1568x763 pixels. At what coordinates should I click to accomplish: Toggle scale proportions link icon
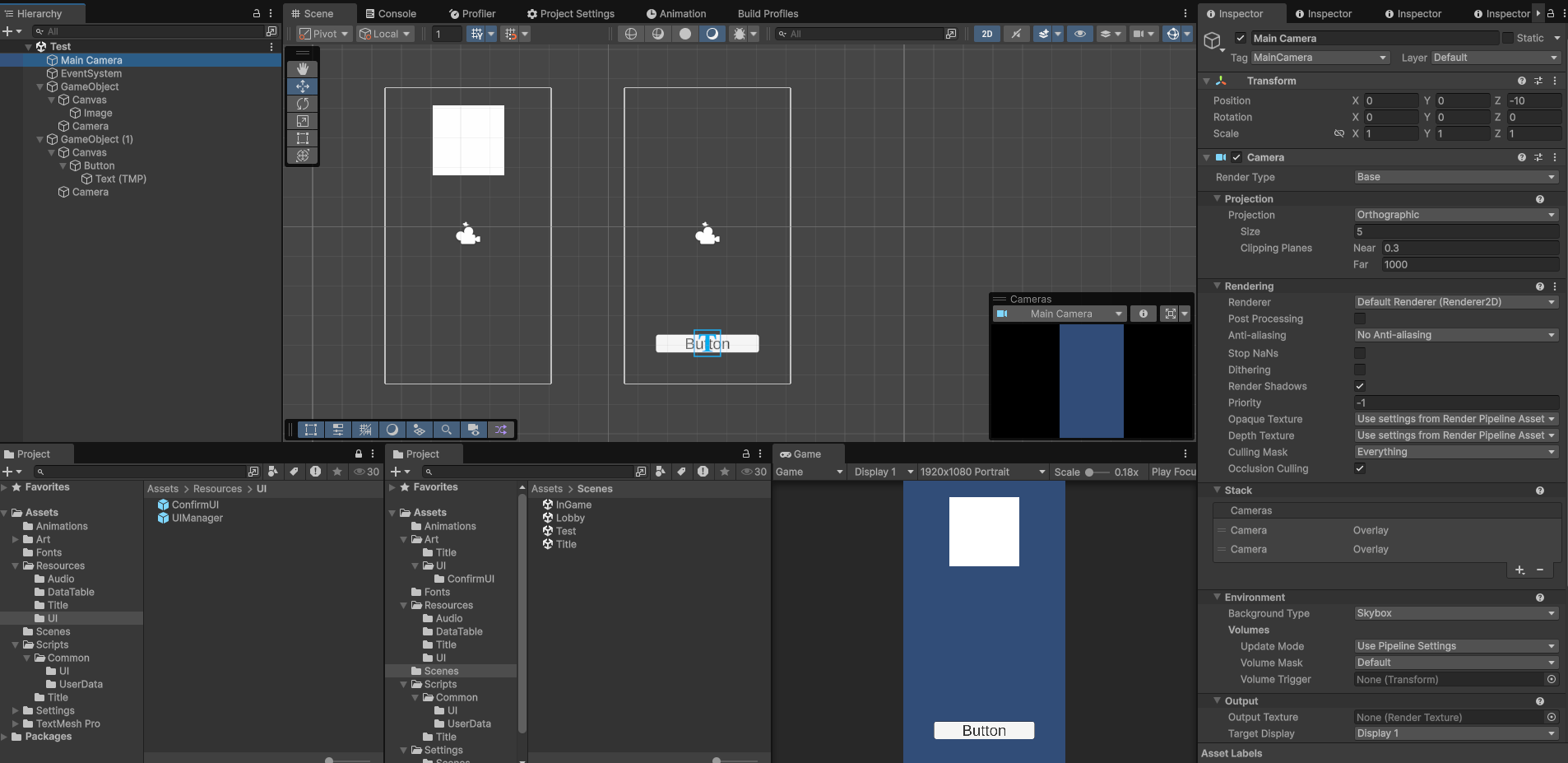point(1338,133)
